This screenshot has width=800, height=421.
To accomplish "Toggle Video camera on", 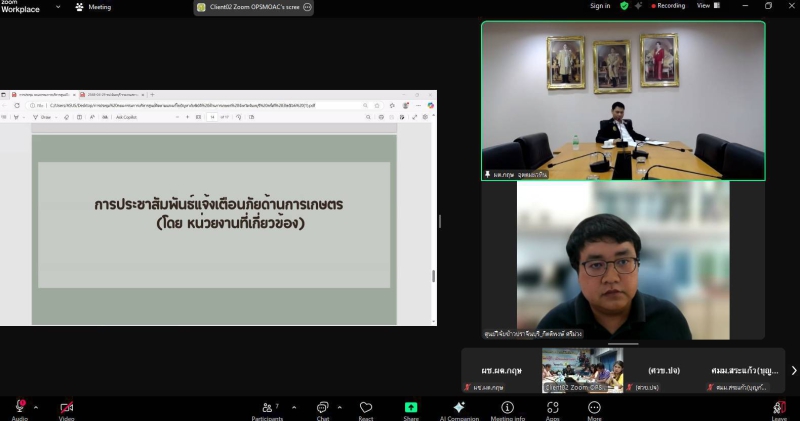I will tap(66, 409).
